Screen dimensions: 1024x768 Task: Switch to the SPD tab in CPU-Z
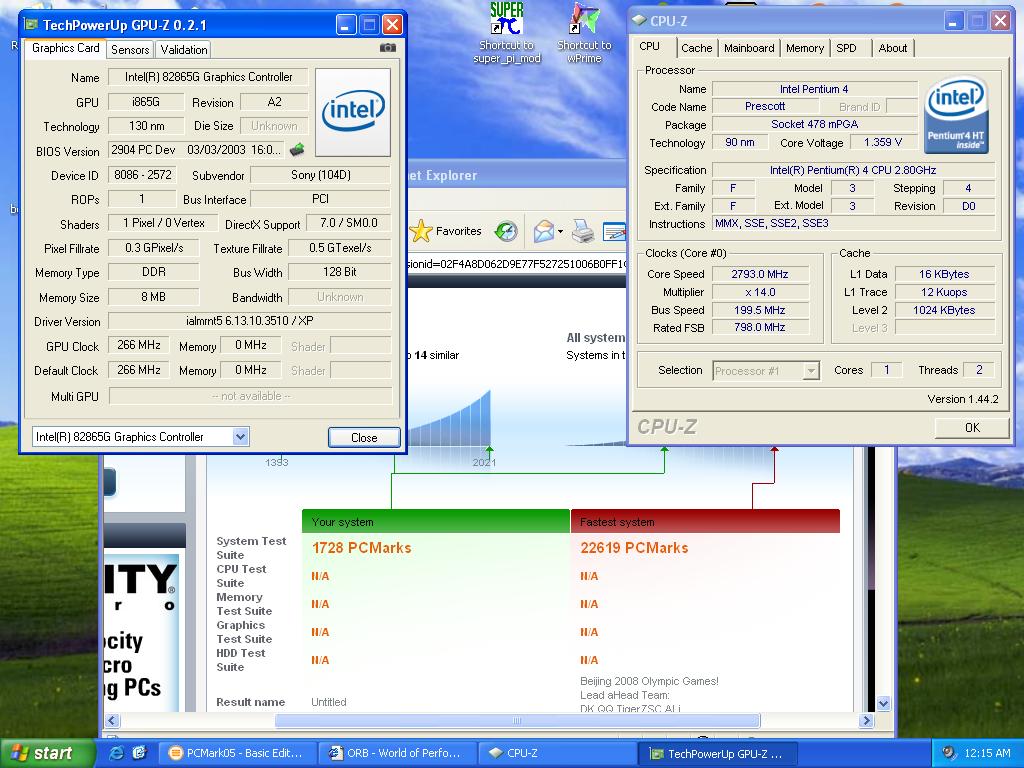846,48
